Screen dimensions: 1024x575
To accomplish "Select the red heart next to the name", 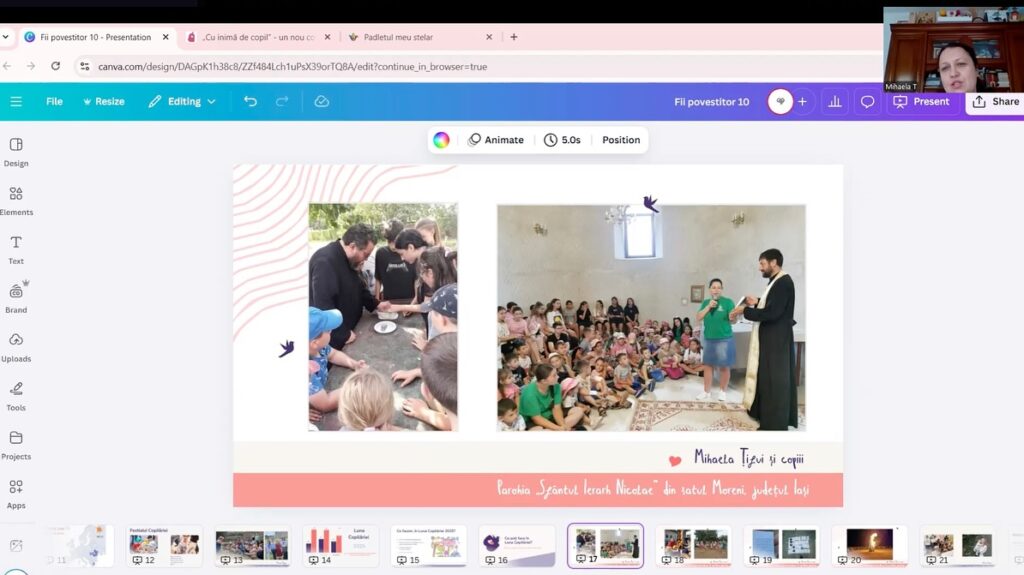I will pyautogui.click(x=675, y=461).
